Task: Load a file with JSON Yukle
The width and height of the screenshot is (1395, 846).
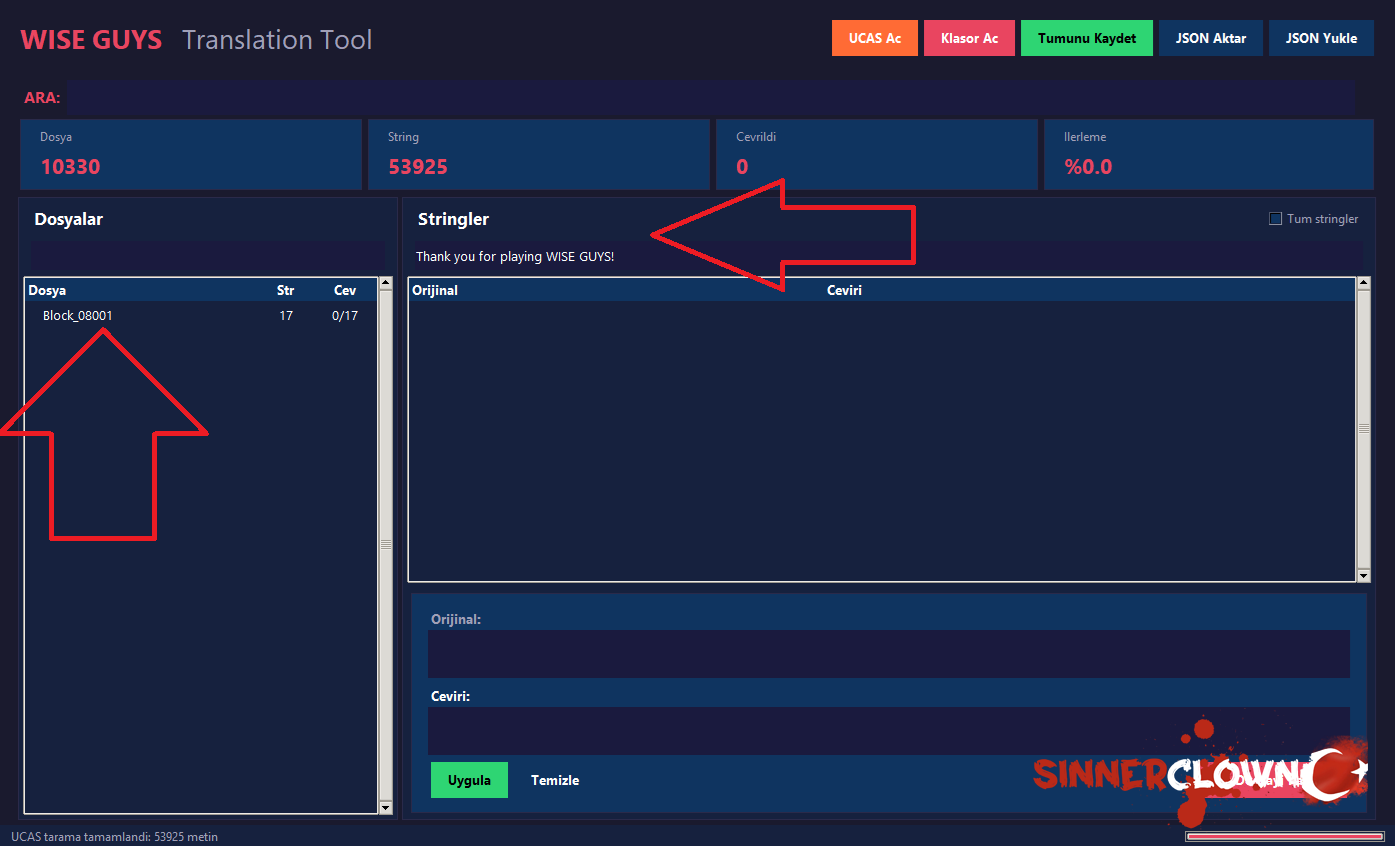Action: click(1320, 38)
